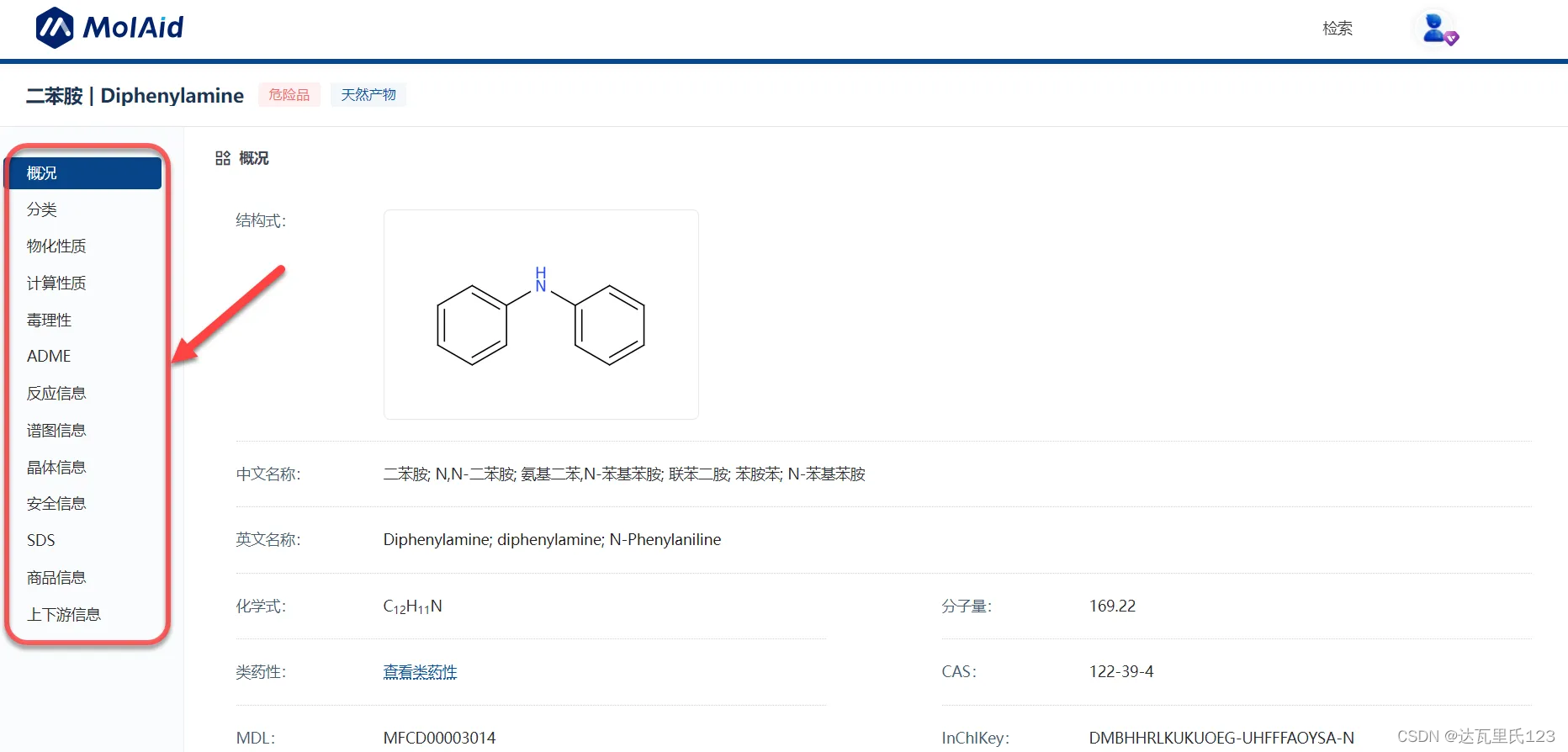Click the grid icon beside 概况 heading

click(223, 158)
